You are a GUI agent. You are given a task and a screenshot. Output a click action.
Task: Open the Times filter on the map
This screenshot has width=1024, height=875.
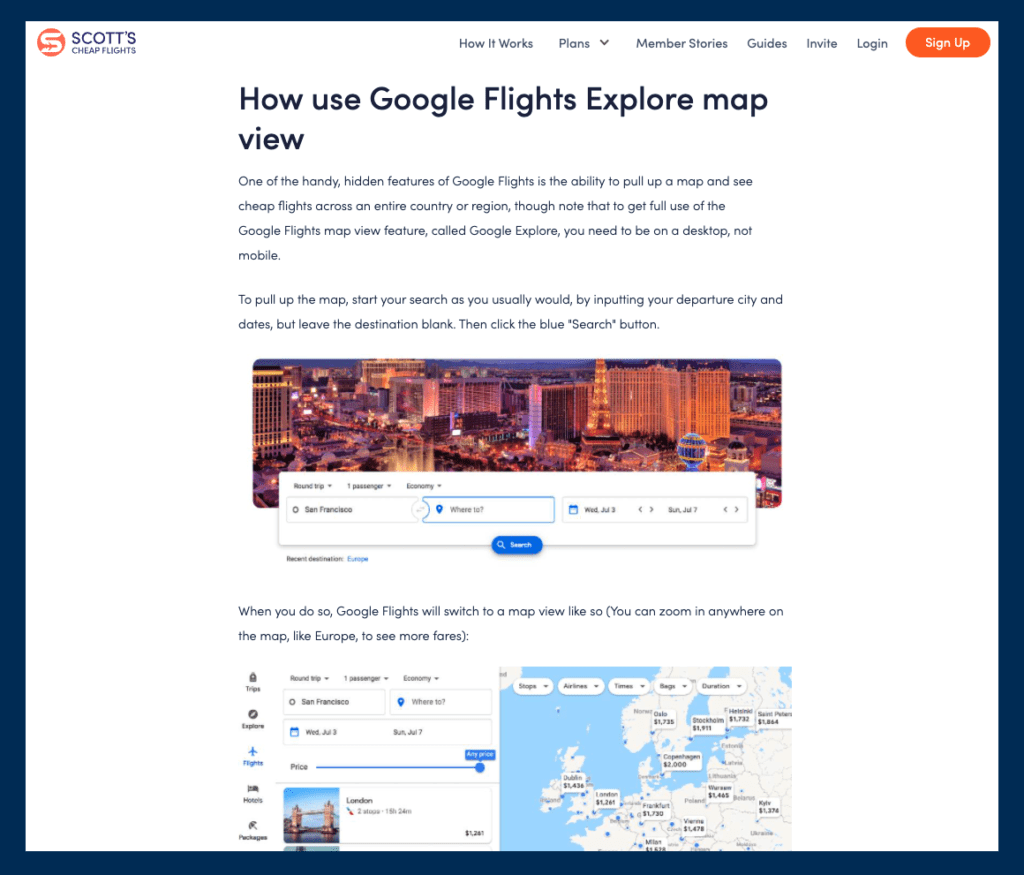pyautogui.click(x=629, y=686)
